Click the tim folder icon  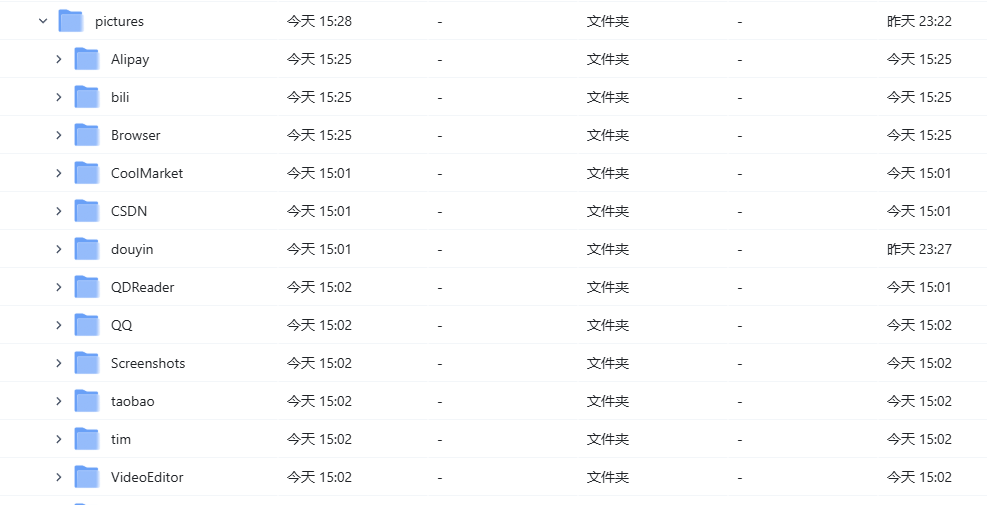87,439
